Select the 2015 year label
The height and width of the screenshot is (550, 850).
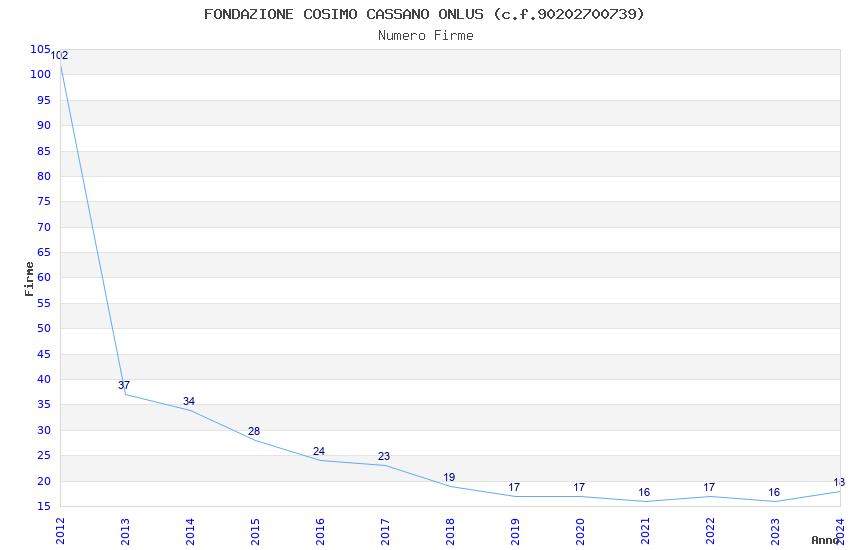pos(255,531)
